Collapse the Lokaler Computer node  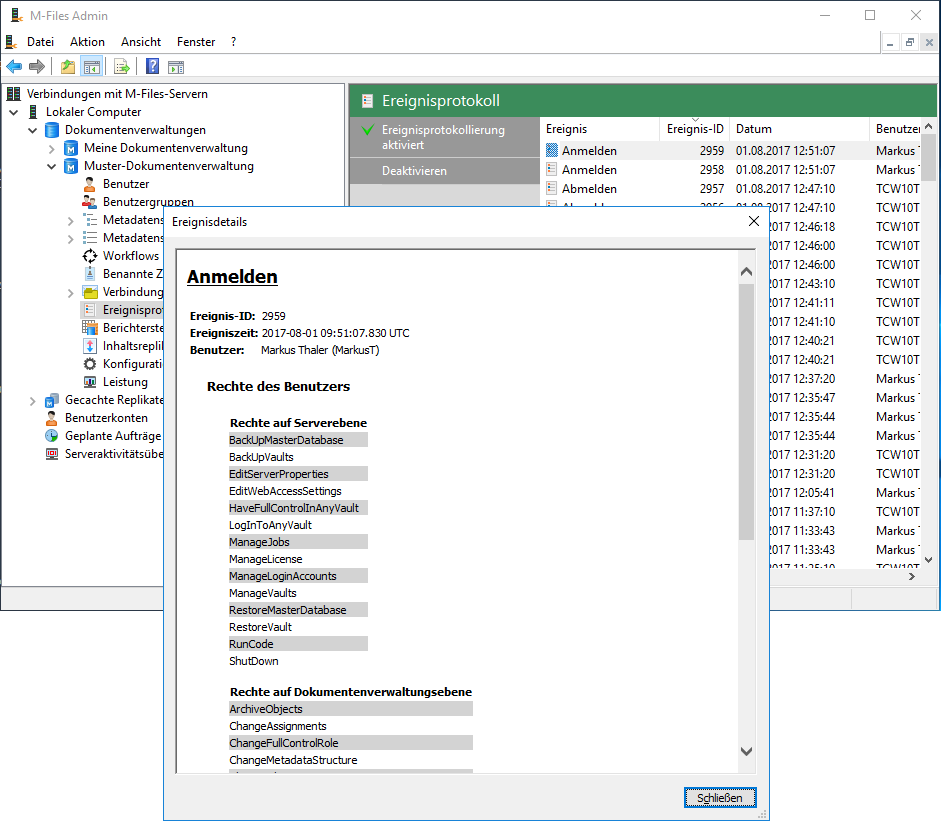pyautogui.click(x=14, y=112)
